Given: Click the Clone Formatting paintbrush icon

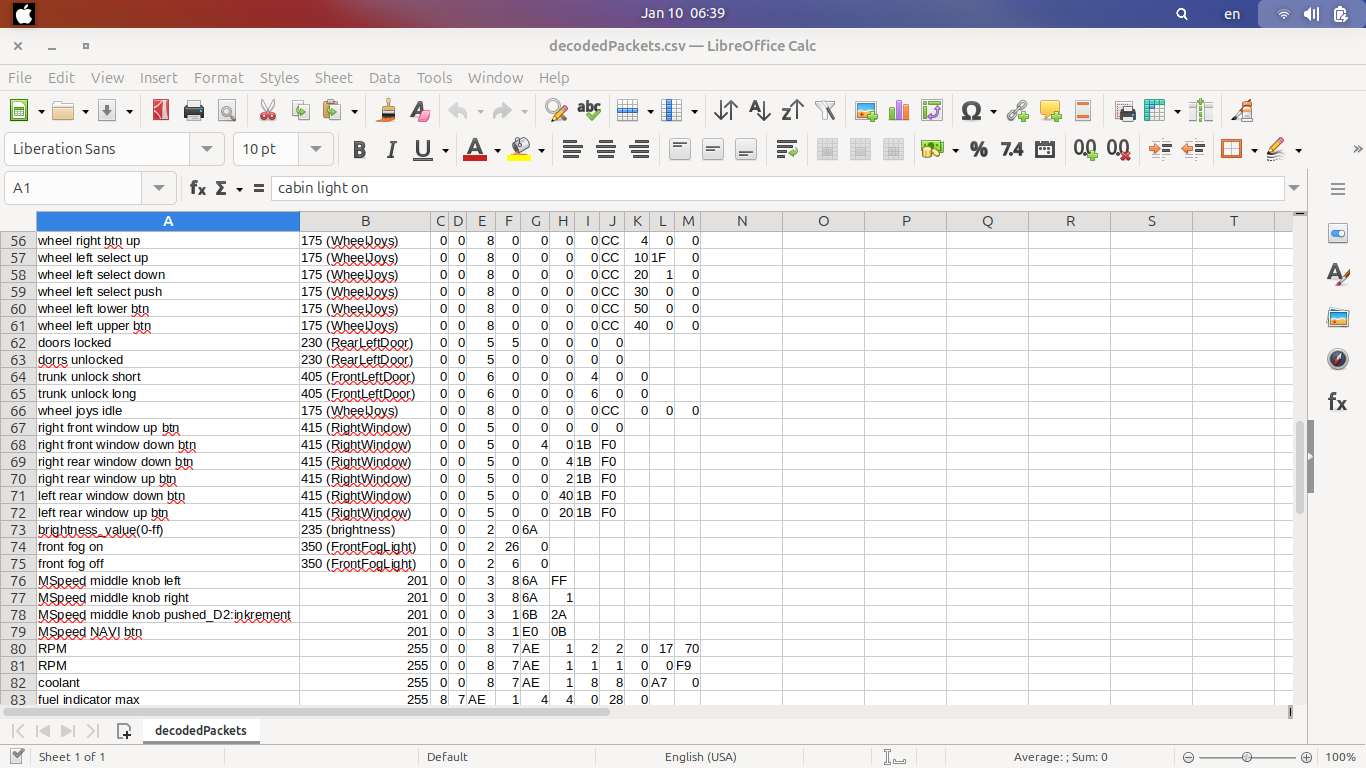Looking at the screenshot, I should click(387, 111).
